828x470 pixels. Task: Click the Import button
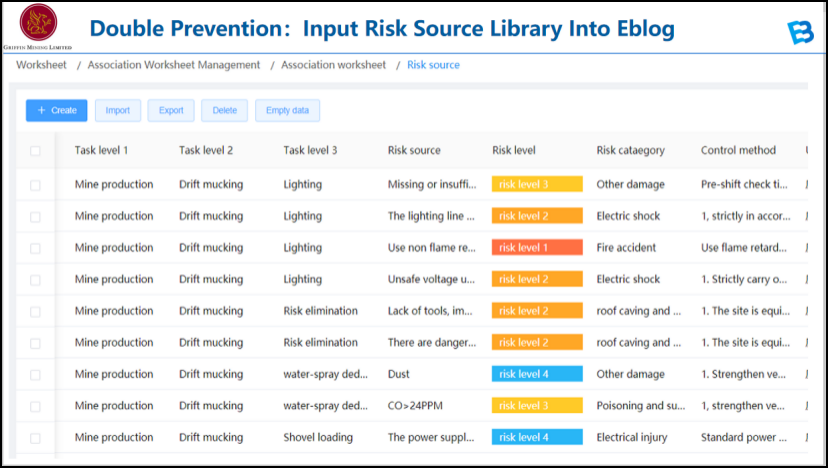(118, 110)
